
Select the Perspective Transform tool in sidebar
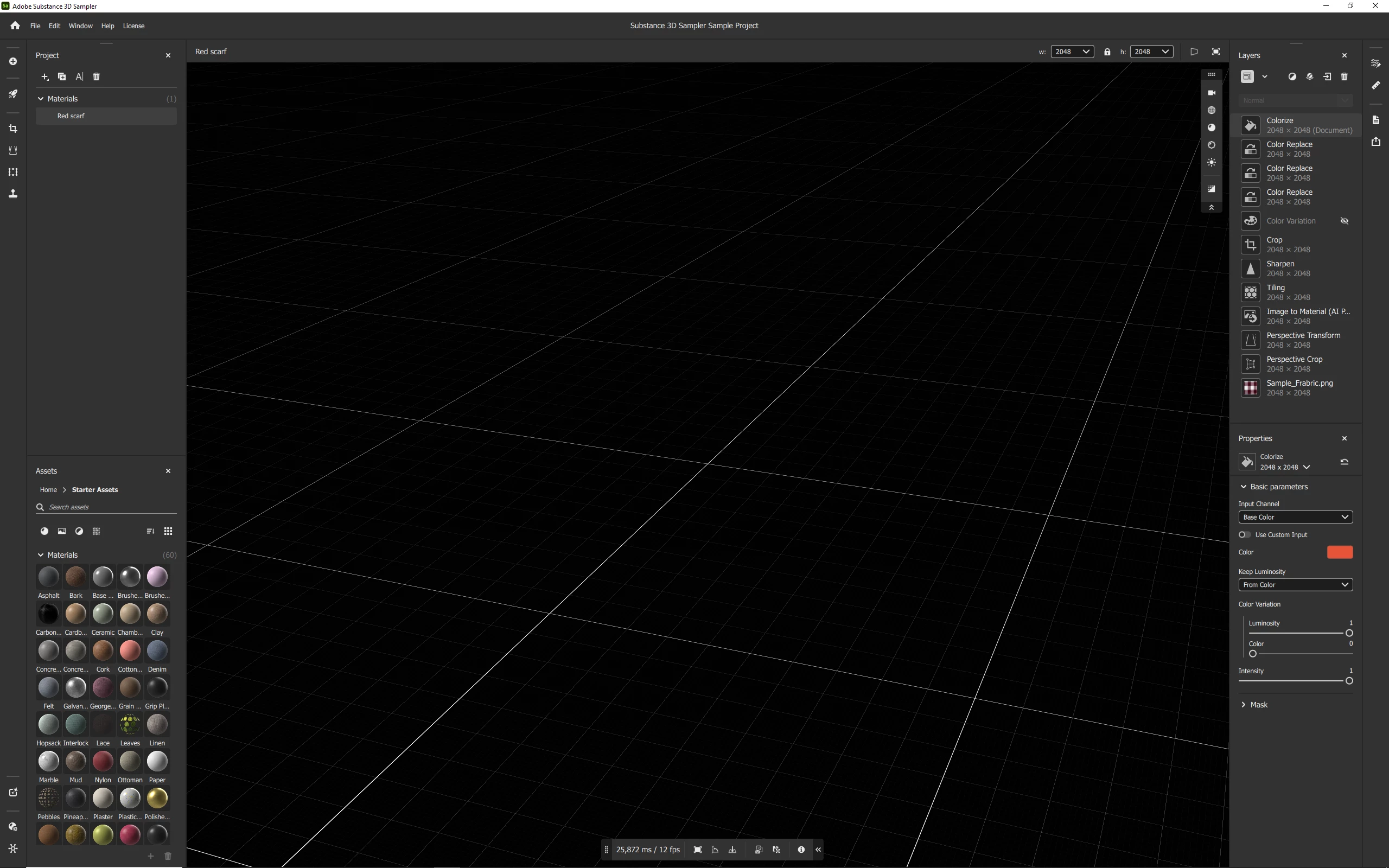13,150
